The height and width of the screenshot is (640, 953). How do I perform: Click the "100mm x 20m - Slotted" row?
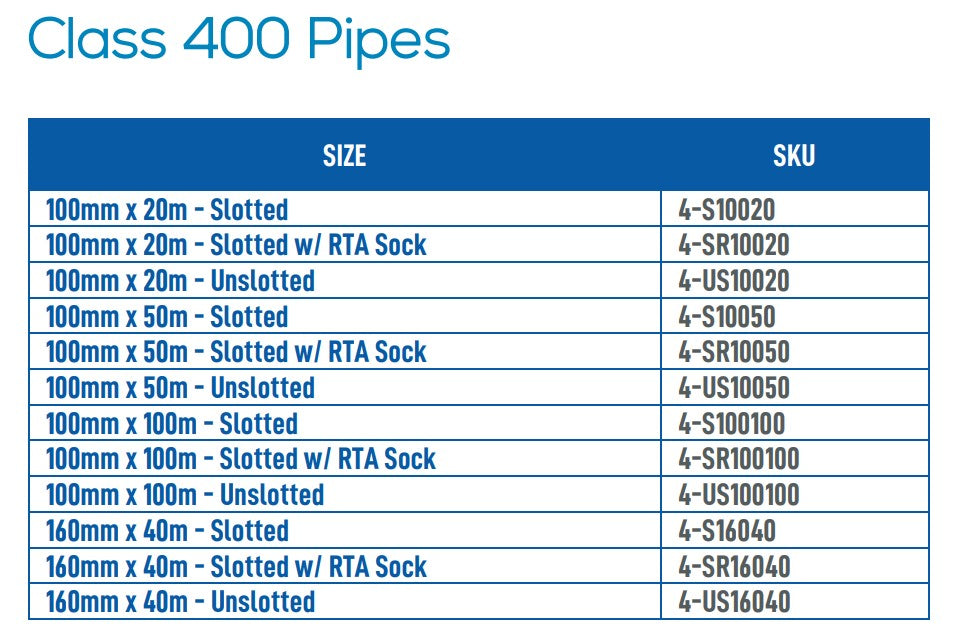tap(167, 210)
